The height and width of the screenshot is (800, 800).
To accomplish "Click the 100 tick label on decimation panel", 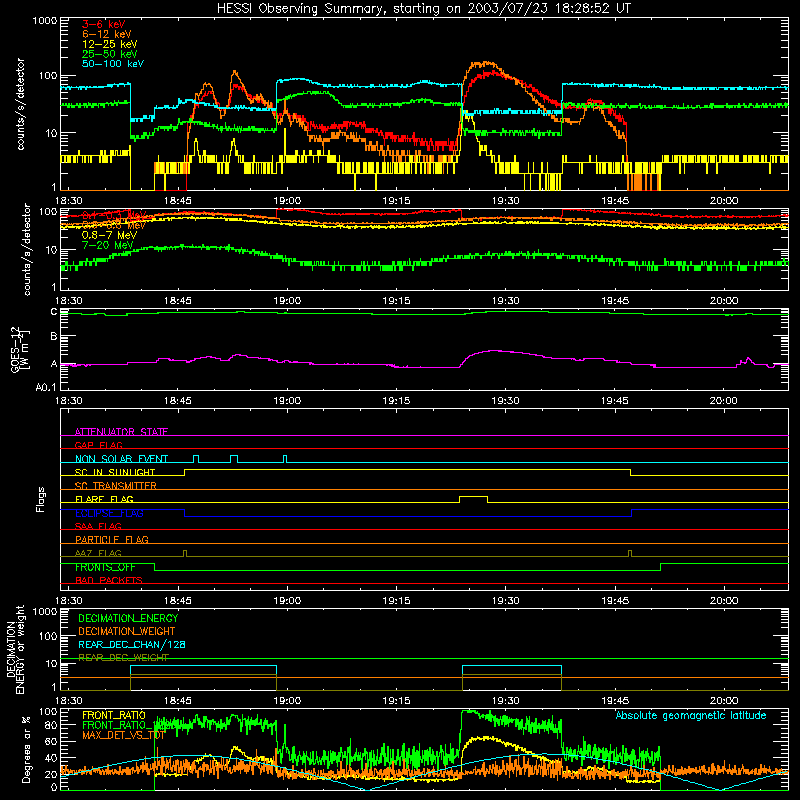I will [x=48, y=637].
